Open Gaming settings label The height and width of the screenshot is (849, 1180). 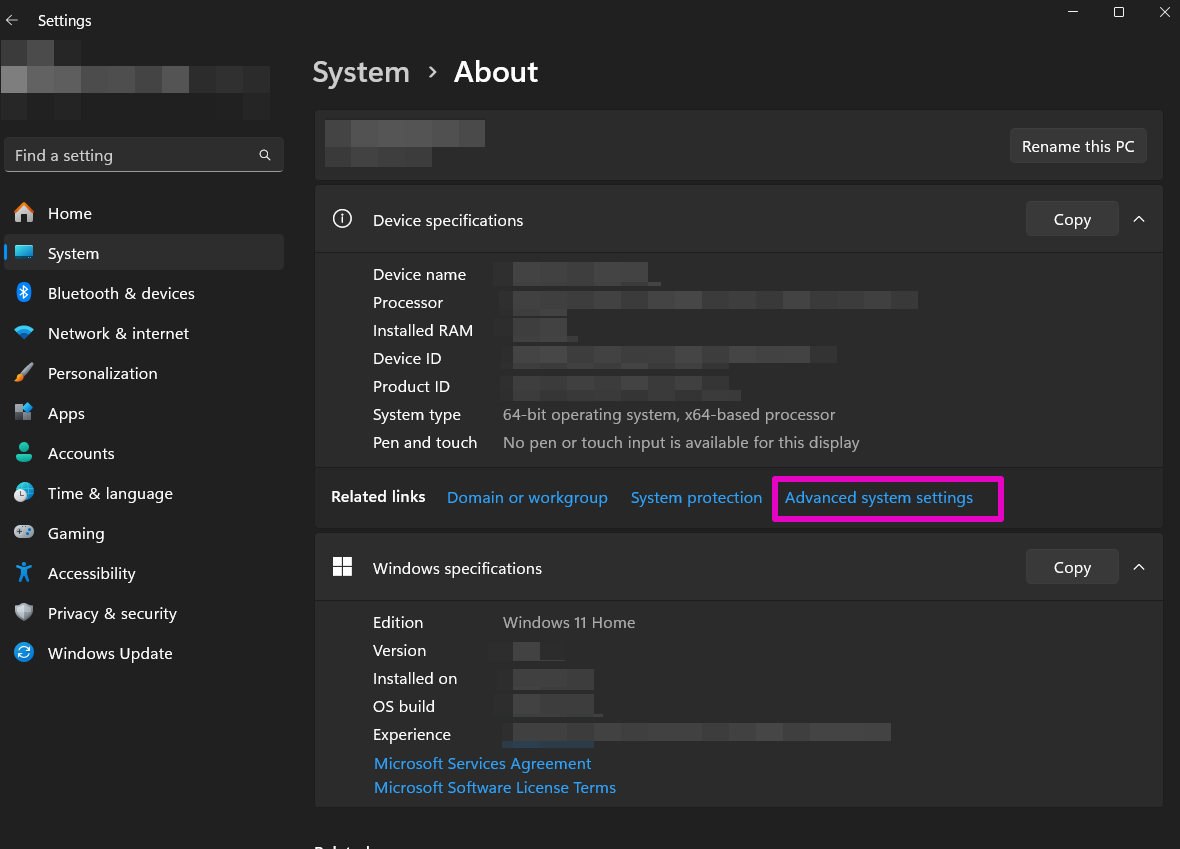pos(76,534)
